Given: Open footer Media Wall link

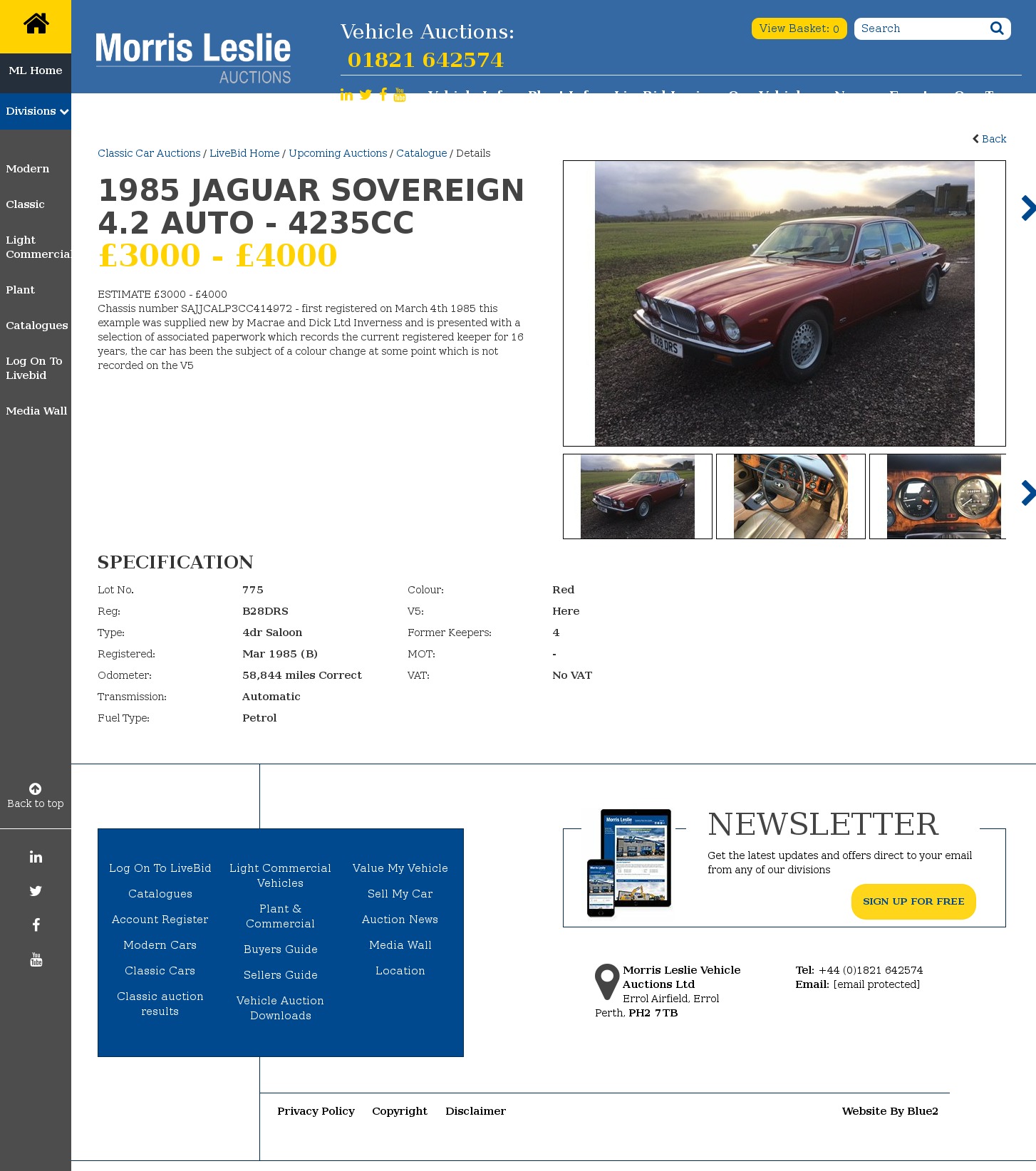Looking at the screenshot, I should (x=400, y=945).
